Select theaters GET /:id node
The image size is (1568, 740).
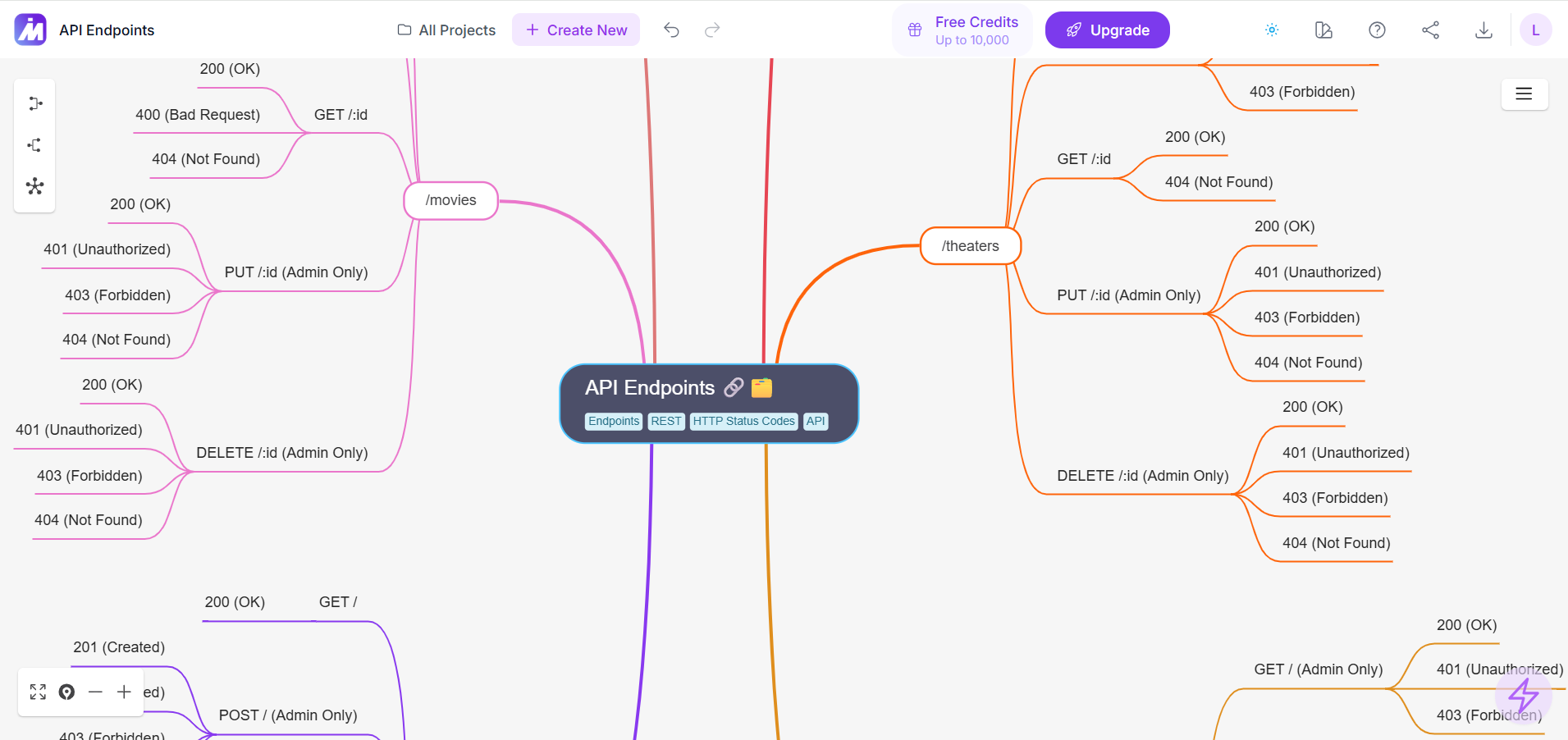pos(1084,159)
